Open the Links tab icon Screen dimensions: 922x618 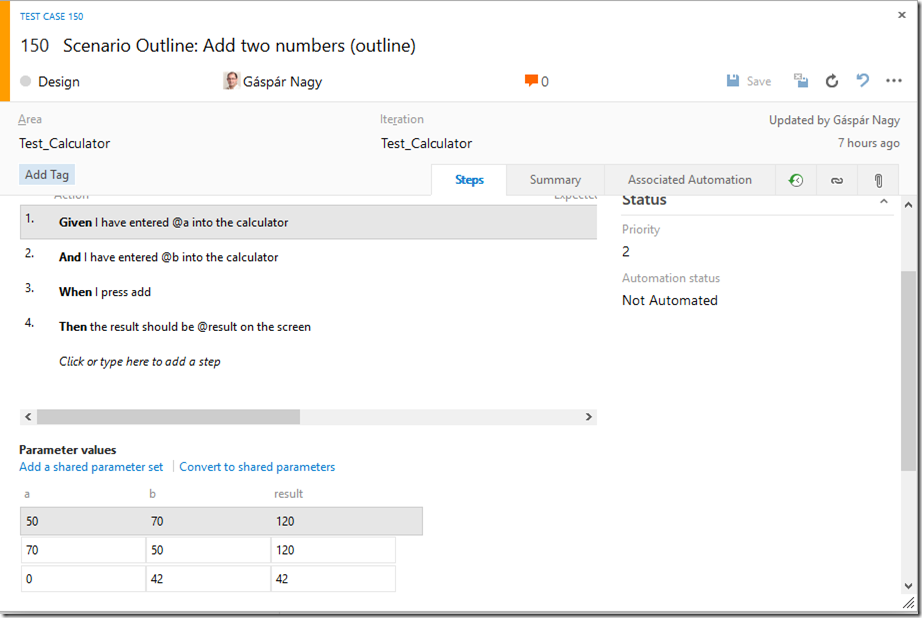click(837, 181)
